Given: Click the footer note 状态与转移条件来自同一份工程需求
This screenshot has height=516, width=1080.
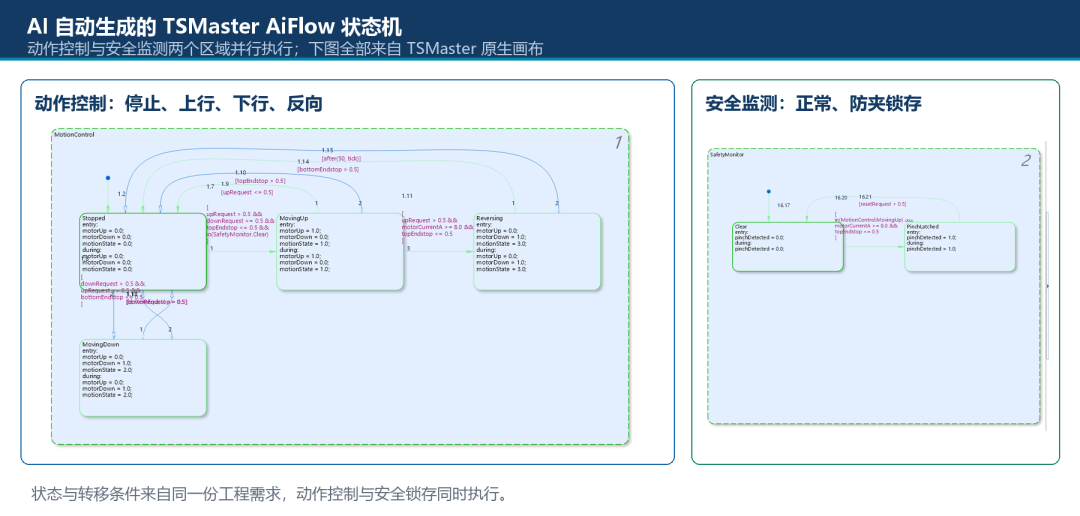Looking at the screenshot, I should coord(269,494).
